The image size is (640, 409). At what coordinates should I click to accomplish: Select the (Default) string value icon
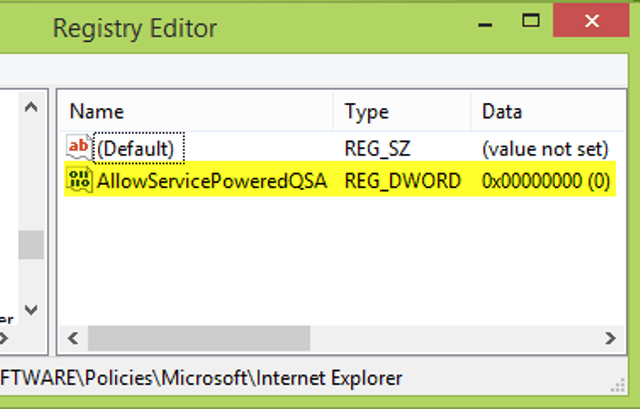[x=79, y=147]
